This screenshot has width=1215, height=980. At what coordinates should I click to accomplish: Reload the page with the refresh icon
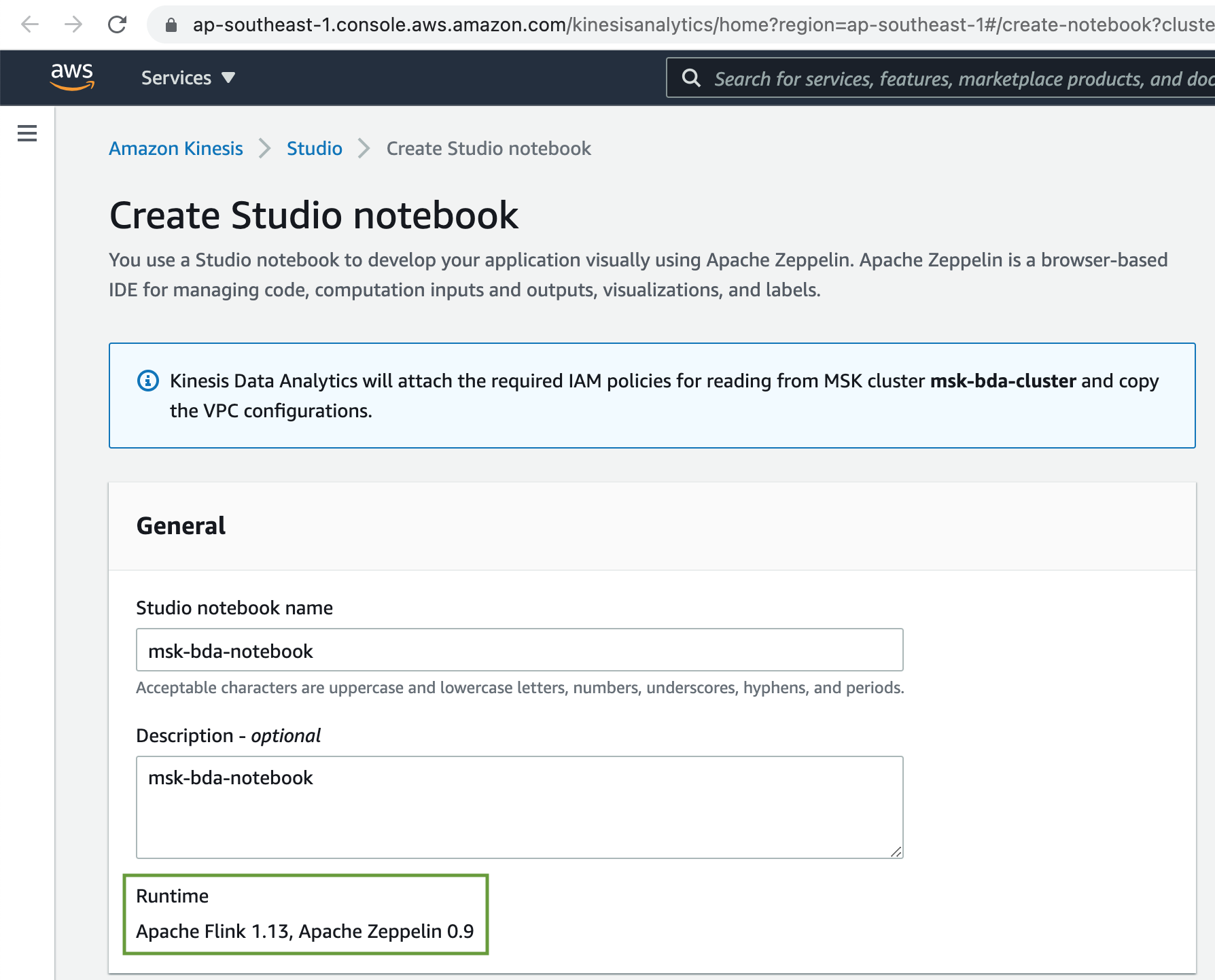118,25
